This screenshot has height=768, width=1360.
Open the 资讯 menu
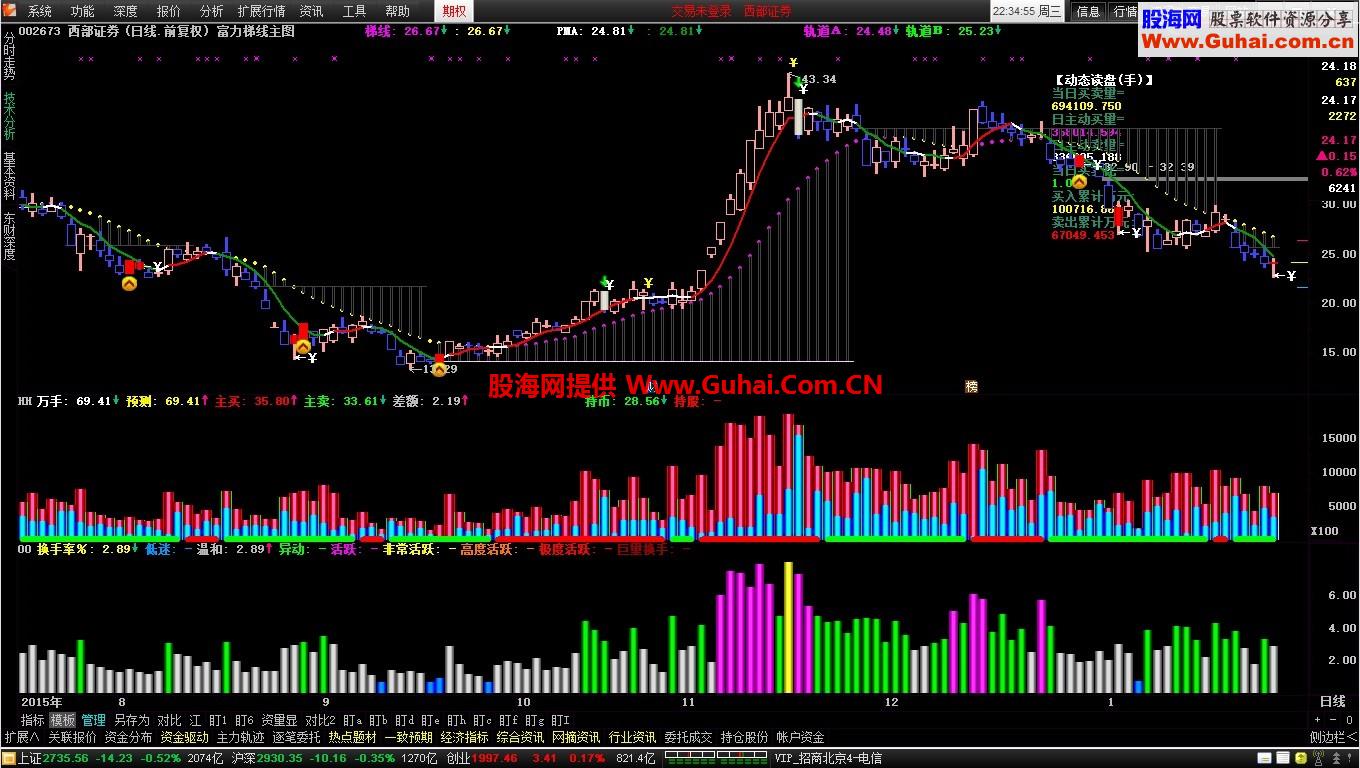click(x=312, y=11)
